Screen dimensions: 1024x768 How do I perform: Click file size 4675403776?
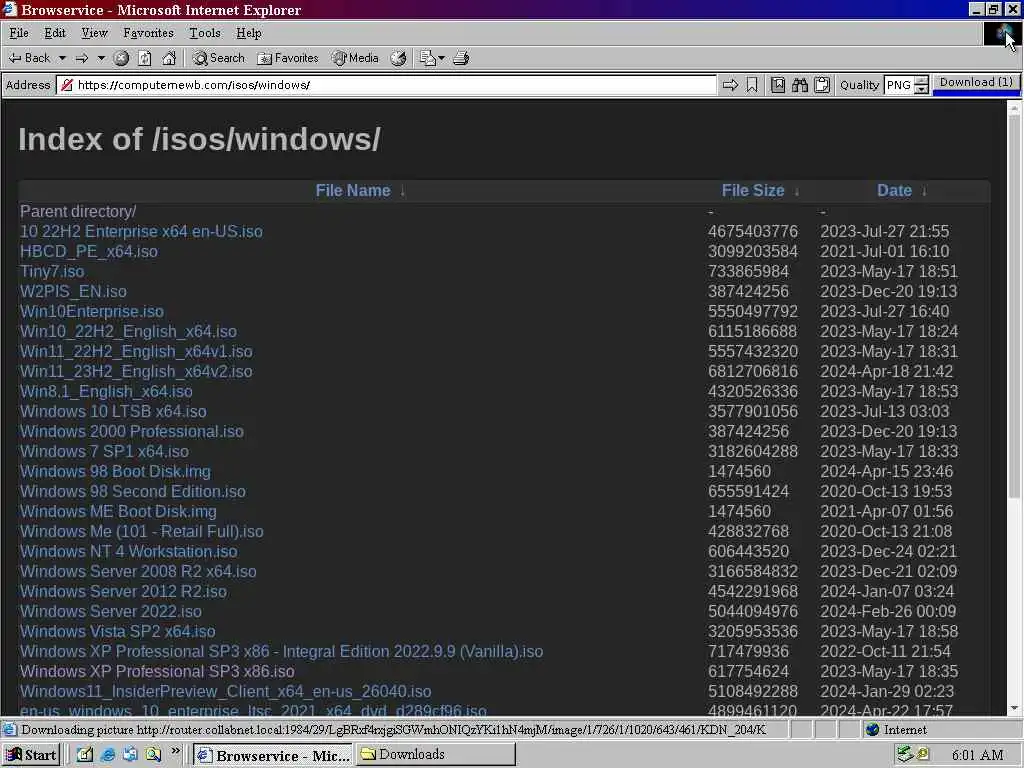tap(753, 232)
